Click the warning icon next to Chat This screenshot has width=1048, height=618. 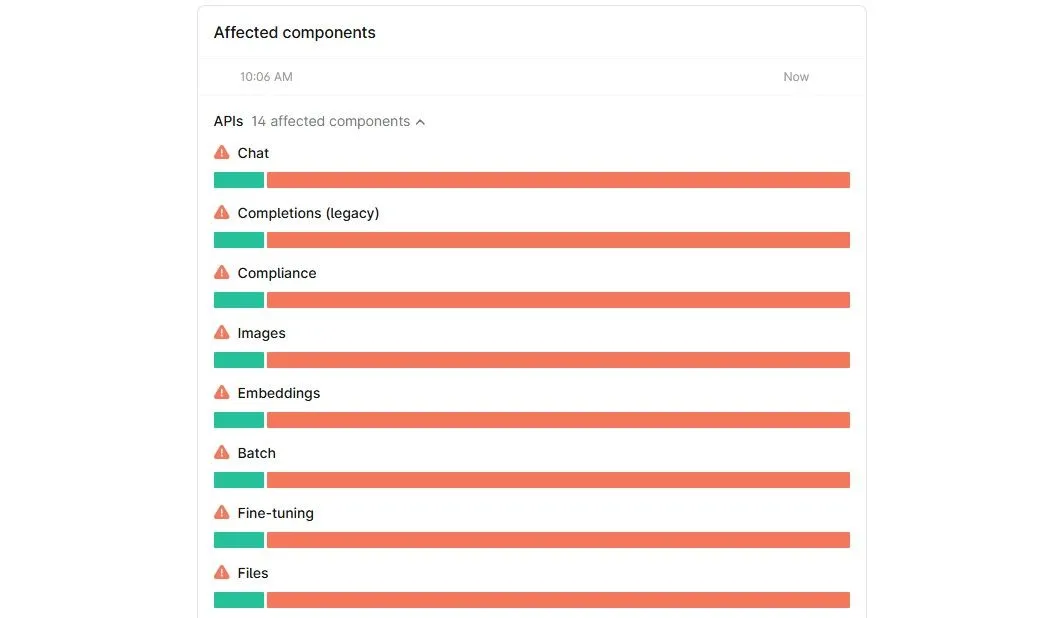coord(222,152)
